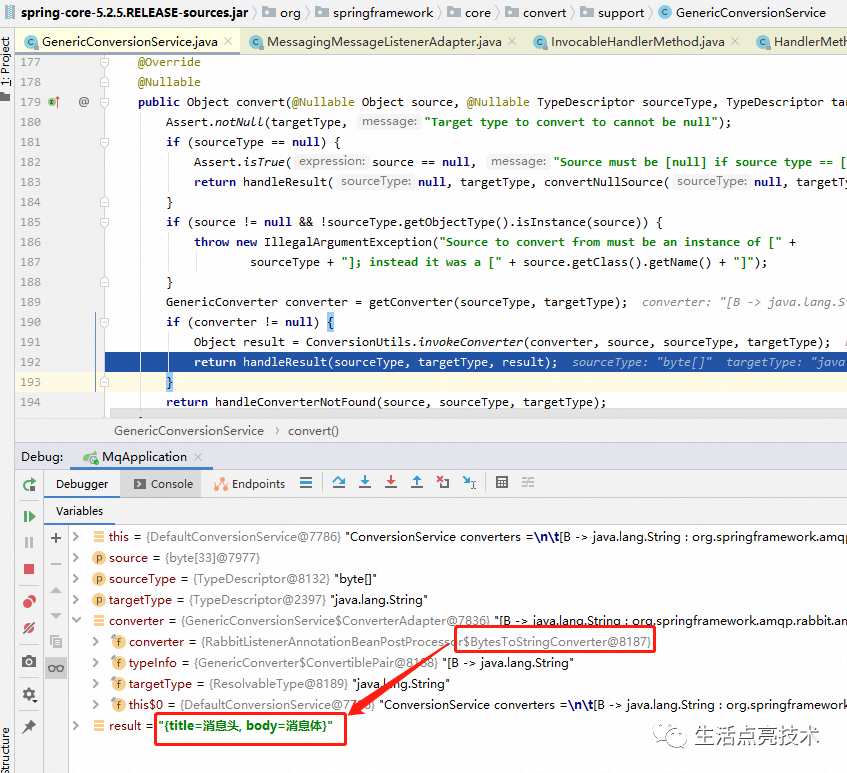
Task: Show execution point icon
Action: (x=306, y=482)
